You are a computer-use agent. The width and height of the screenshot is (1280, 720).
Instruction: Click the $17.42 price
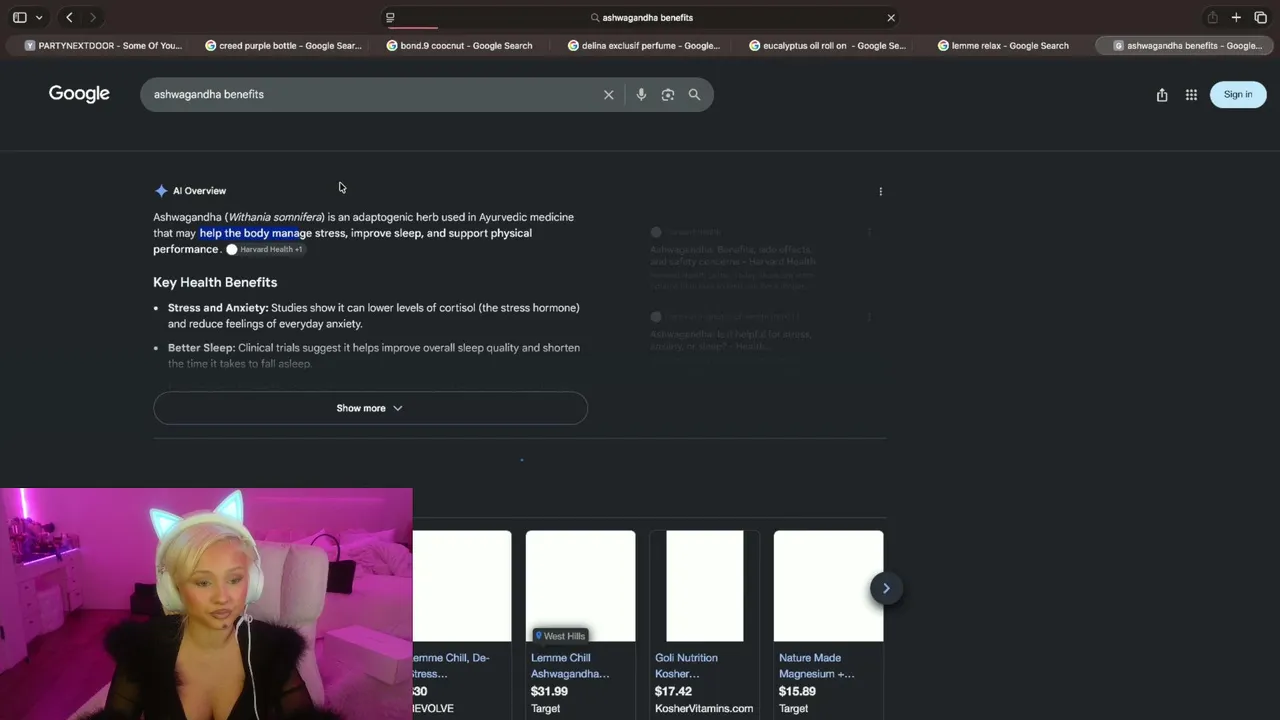click(x=673, y=691)
